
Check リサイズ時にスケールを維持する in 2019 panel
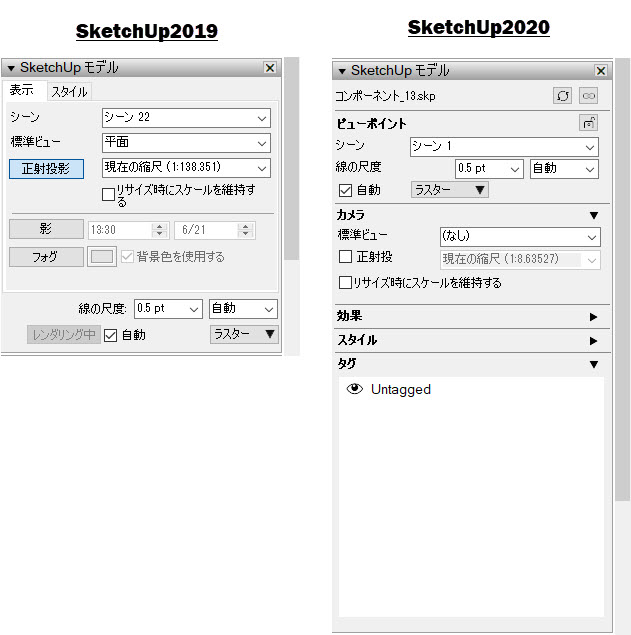(x=108, y=194)
